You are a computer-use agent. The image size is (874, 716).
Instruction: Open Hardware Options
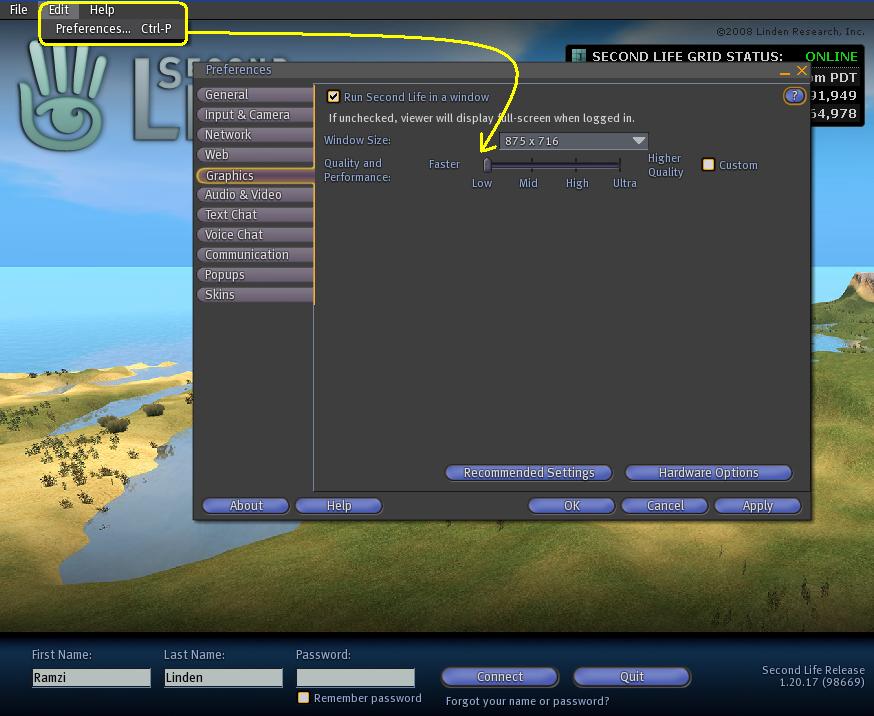708,473
